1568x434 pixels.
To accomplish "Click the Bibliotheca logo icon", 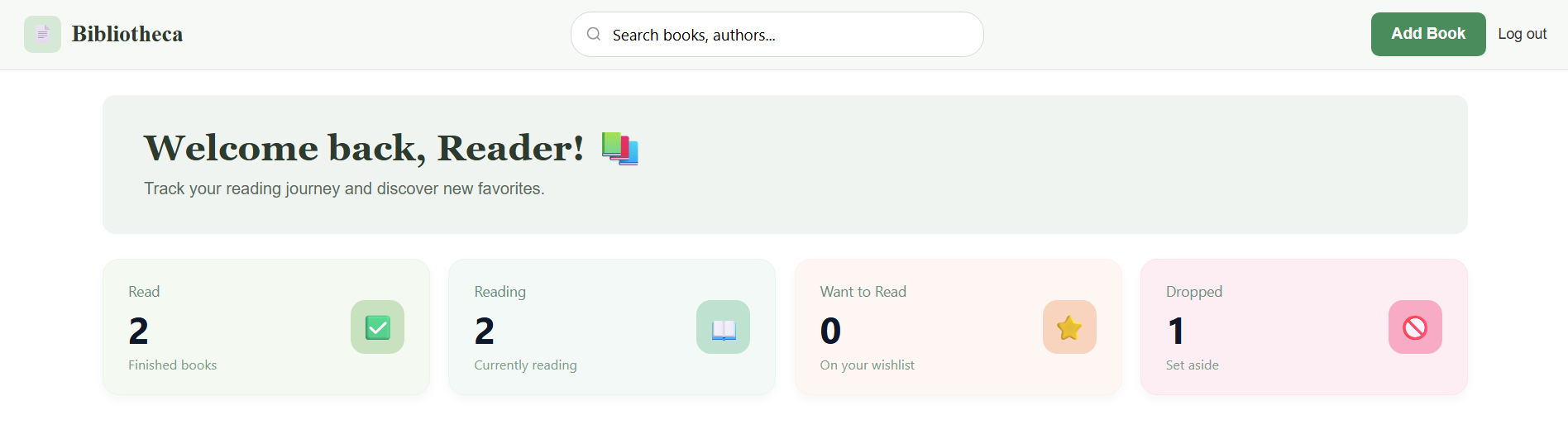I will (x=42, y=34).
